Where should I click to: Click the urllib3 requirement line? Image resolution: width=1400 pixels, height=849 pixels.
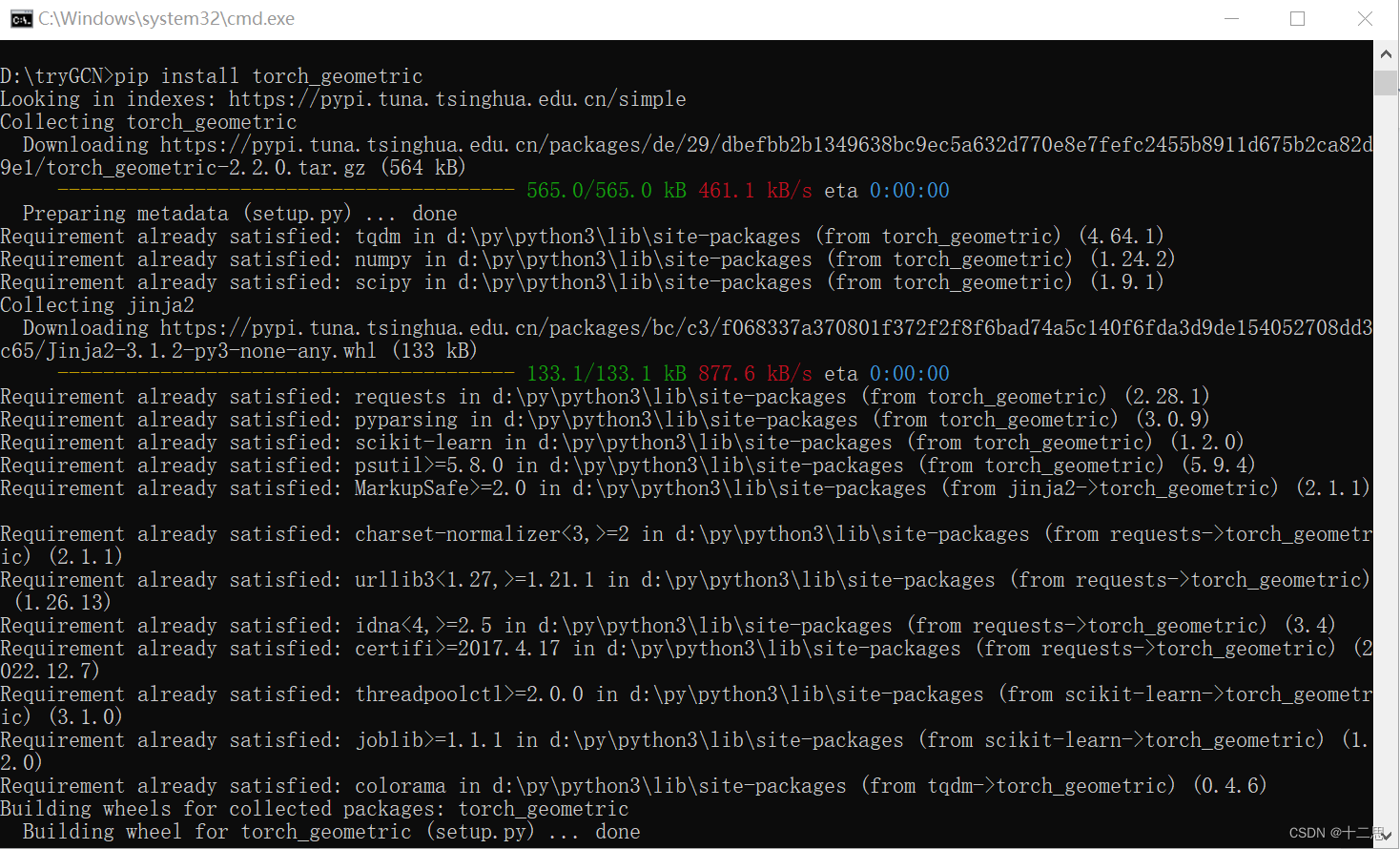coord(687,591)
